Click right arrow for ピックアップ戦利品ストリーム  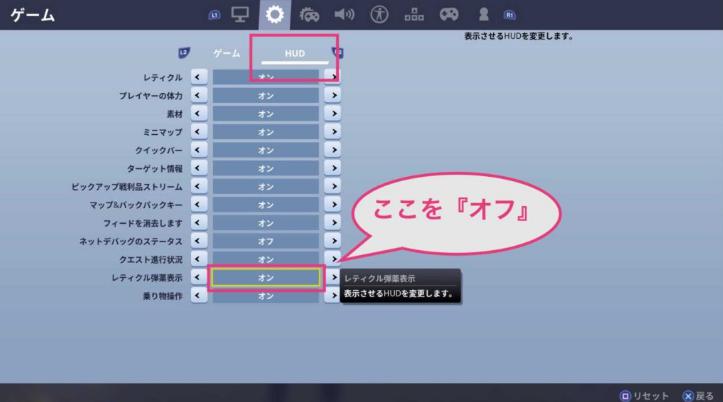[332, 186]
